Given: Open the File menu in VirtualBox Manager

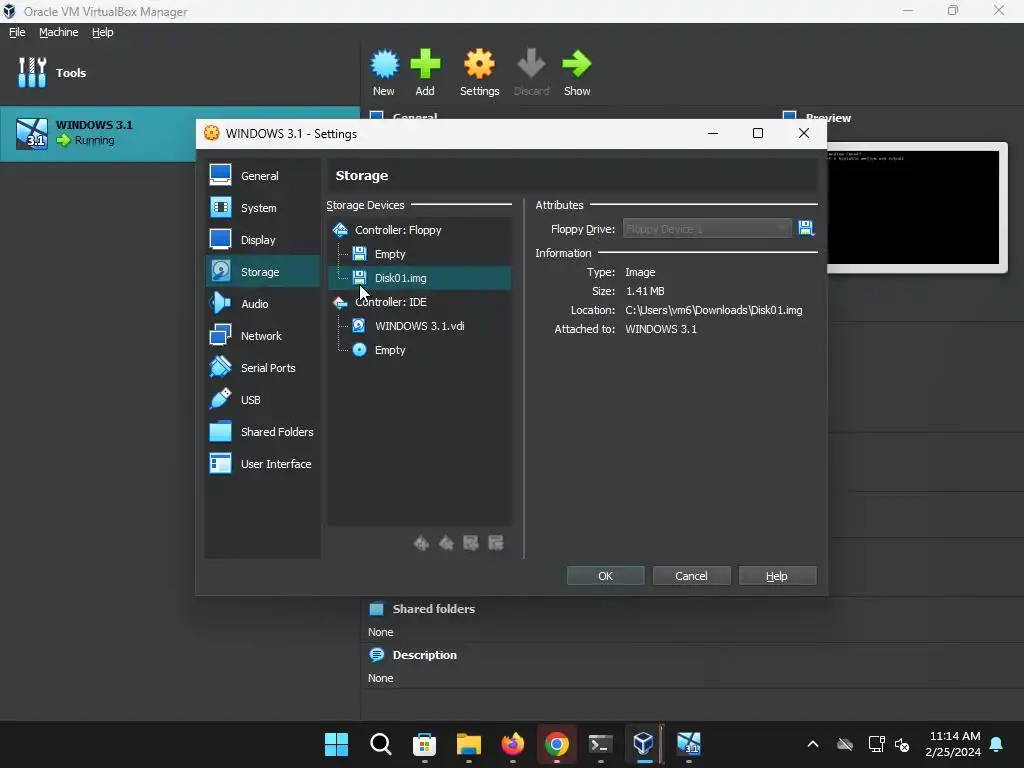Looking at the screenshot, I should pyautogui.click(x=17, y=32).
